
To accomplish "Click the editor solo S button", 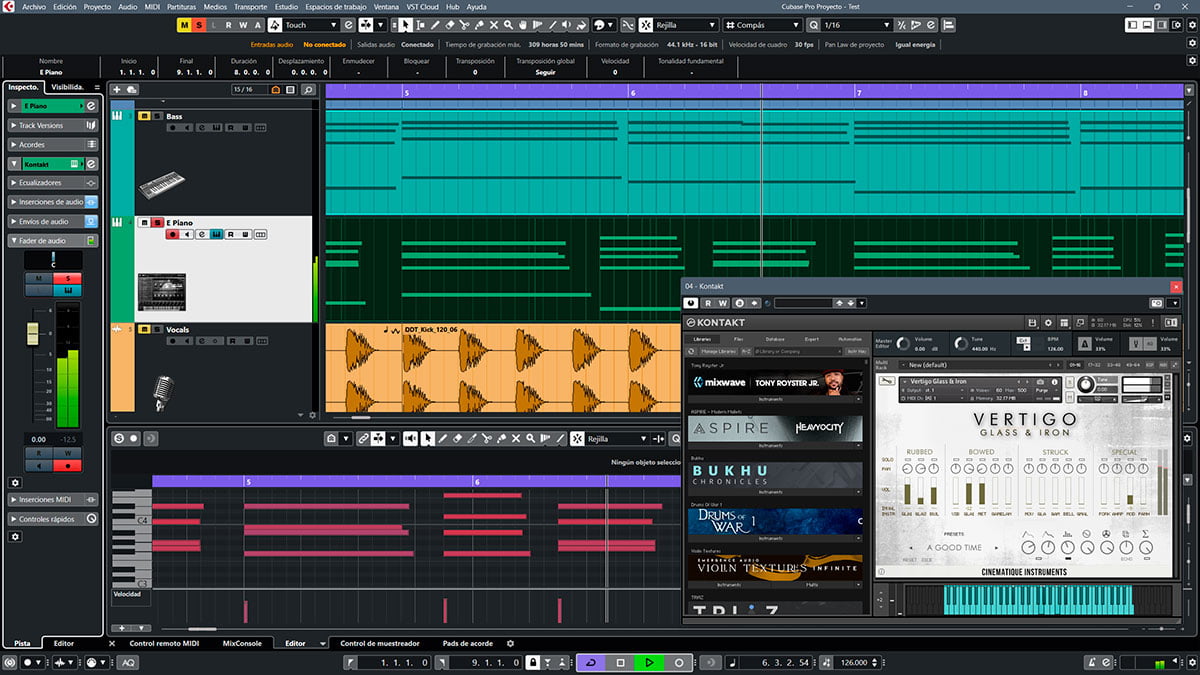I will pyautogui.click(x=119, y=438).
